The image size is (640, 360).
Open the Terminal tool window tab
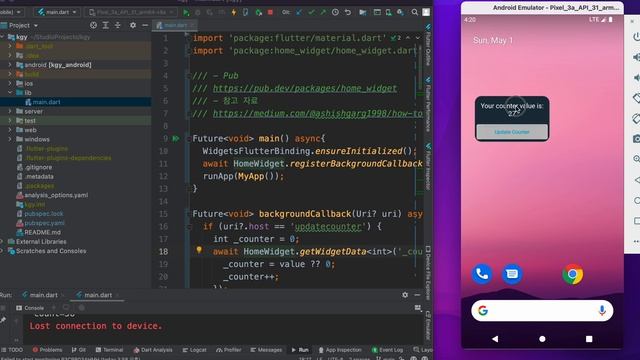(109, 350)
